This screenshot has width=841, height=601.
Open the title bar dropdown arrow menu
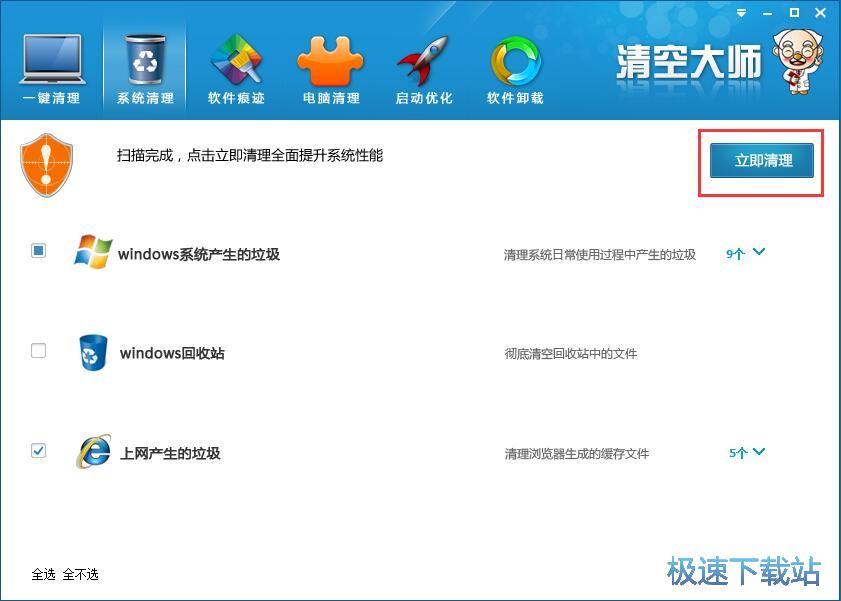[x=740, y=13]
